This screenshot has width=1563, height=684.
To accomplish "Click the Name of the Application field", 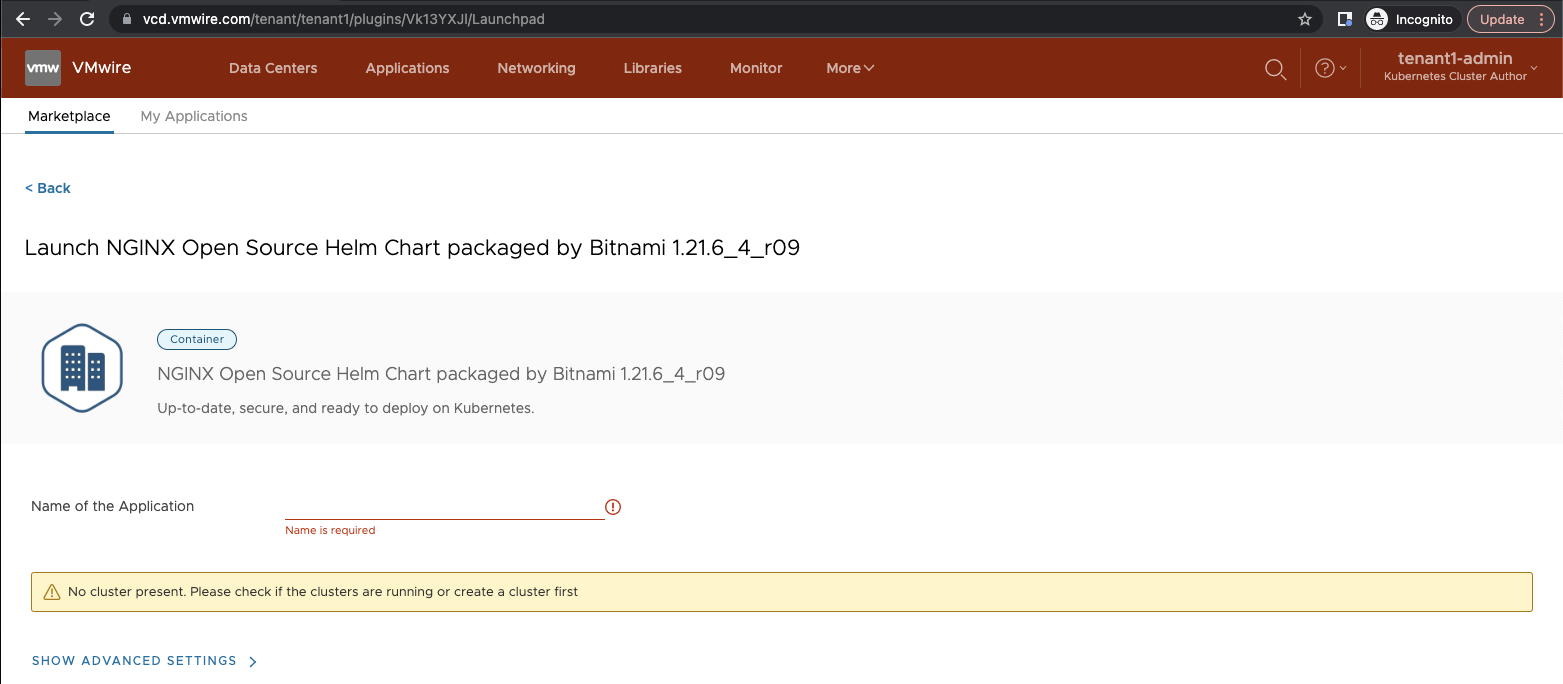I will tap(444, 507).
